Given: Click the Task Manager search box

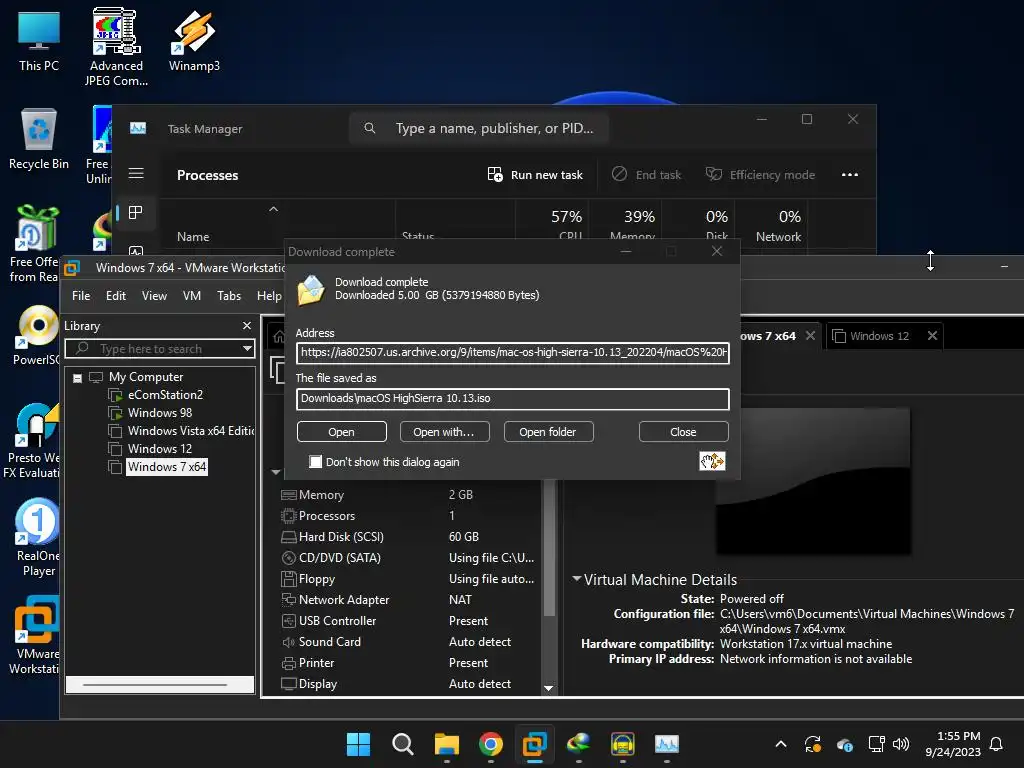Looking at the screenshot, I should 479,128.
